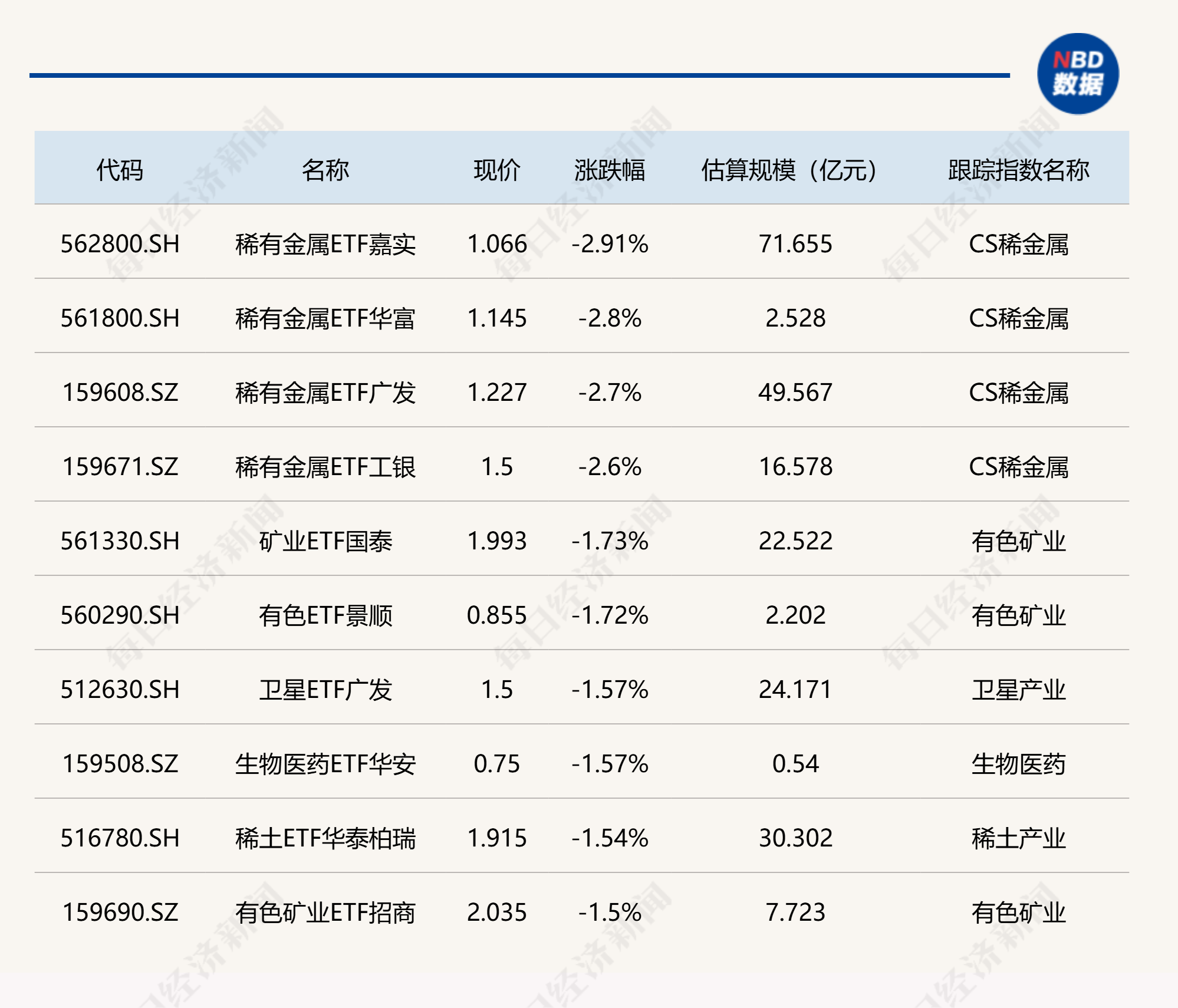Select code 561330.SH
Screen dimensions: 1178x1008
click(120, 541)
